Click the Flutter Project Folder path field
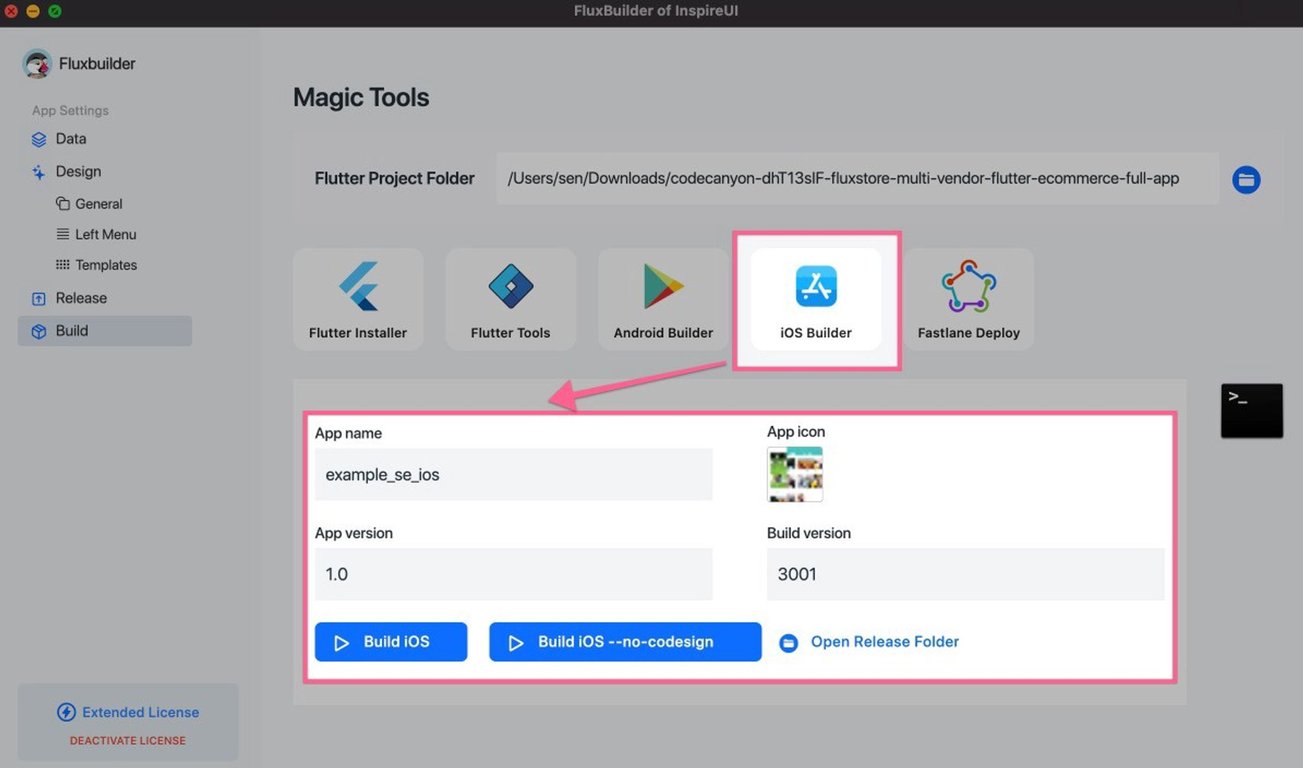 coord(857,179)
